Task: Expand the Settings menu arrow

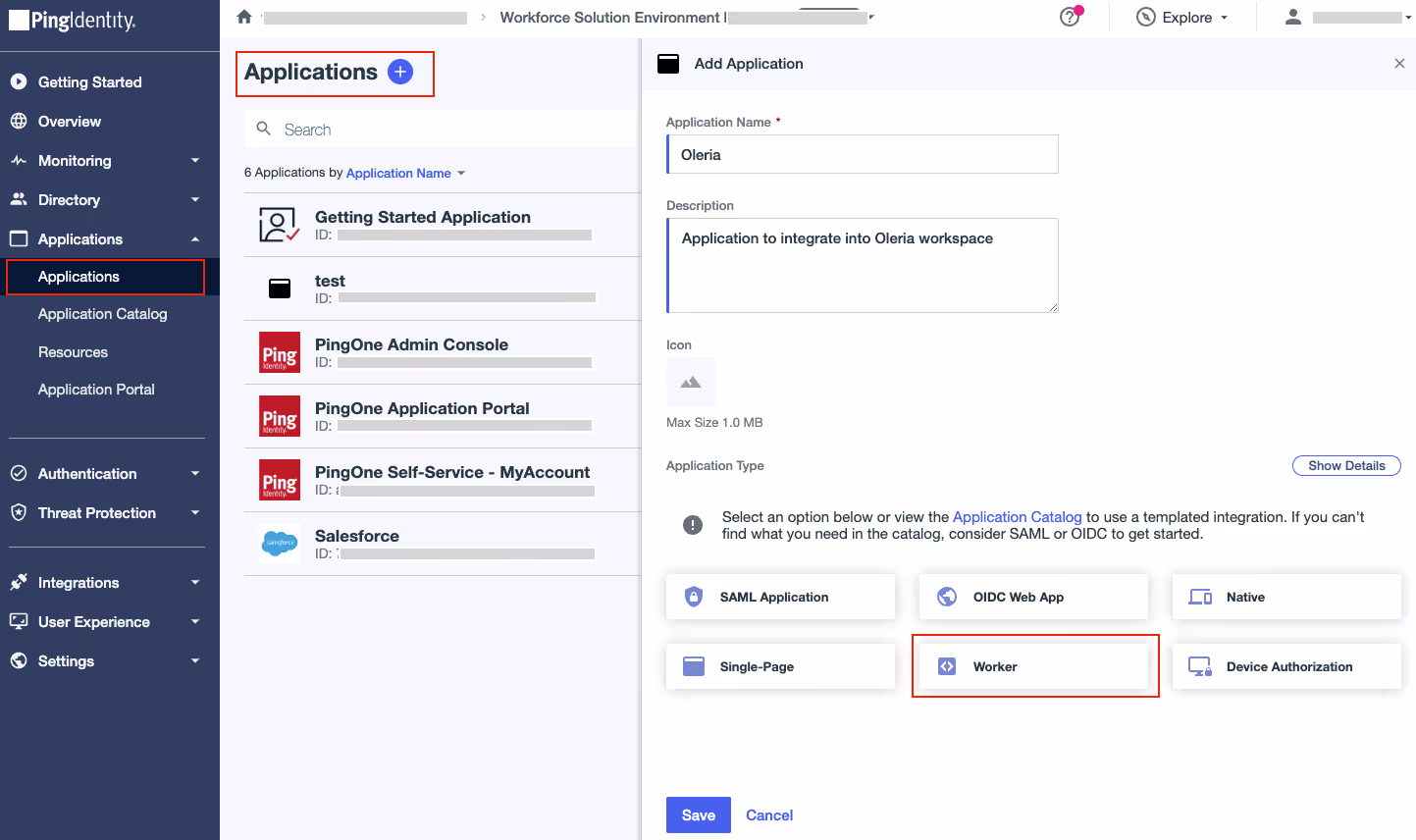Action: [x=195, y=660]
